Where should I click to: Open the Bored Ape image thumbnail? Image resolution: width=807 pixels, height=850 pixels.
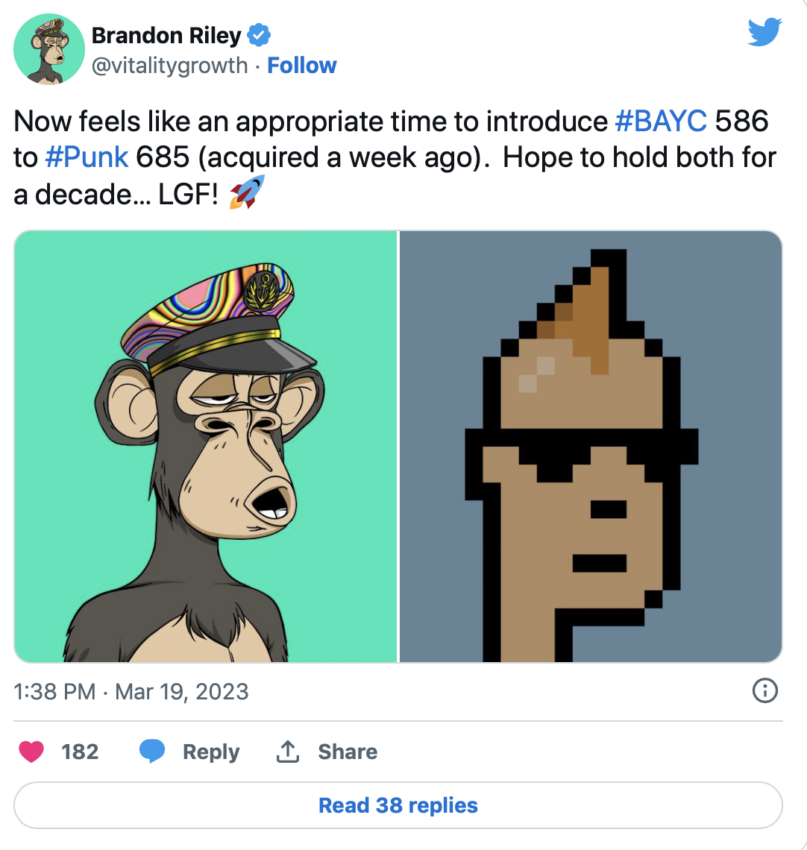point(205,446)
